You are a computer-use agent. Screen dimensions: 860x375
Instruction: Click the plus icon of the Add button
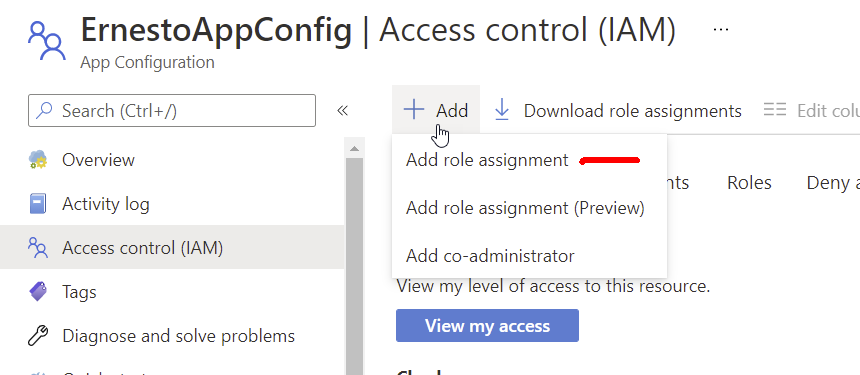coord(414,110)
